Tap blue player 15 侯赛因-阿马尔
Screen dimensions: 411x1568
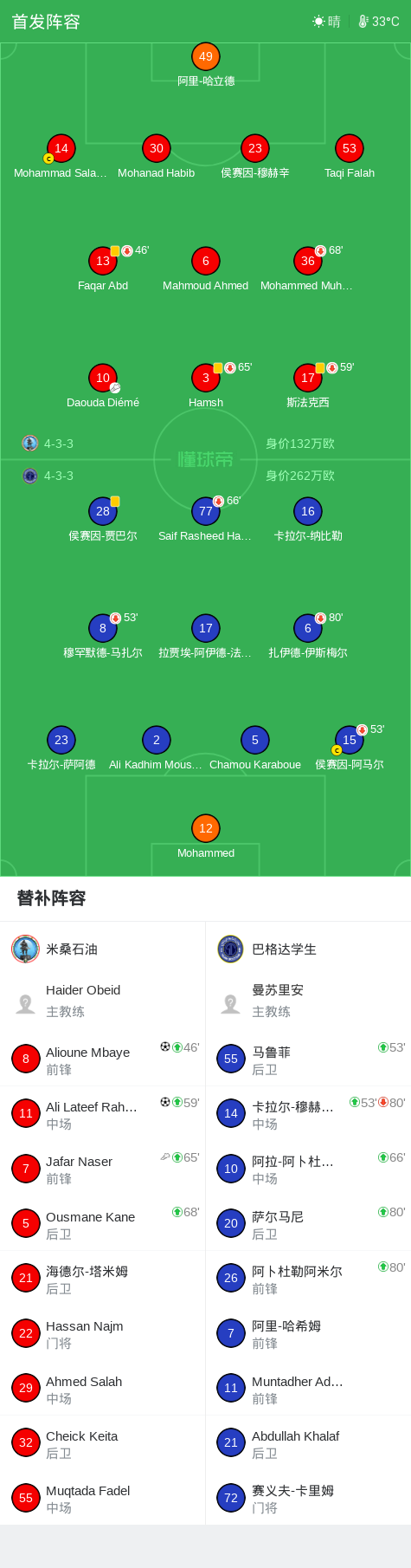click(x=350, y=740)
